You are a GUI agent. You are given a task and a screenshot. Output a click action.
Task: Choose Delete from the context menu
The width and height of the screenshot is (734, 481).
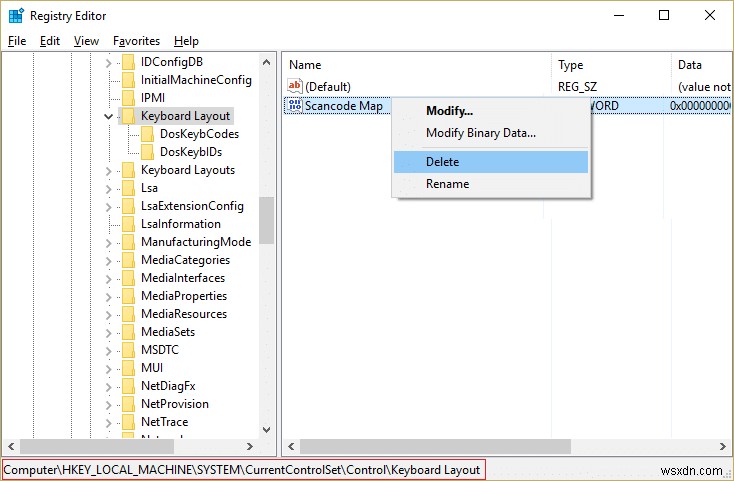[x=491, y=162]
